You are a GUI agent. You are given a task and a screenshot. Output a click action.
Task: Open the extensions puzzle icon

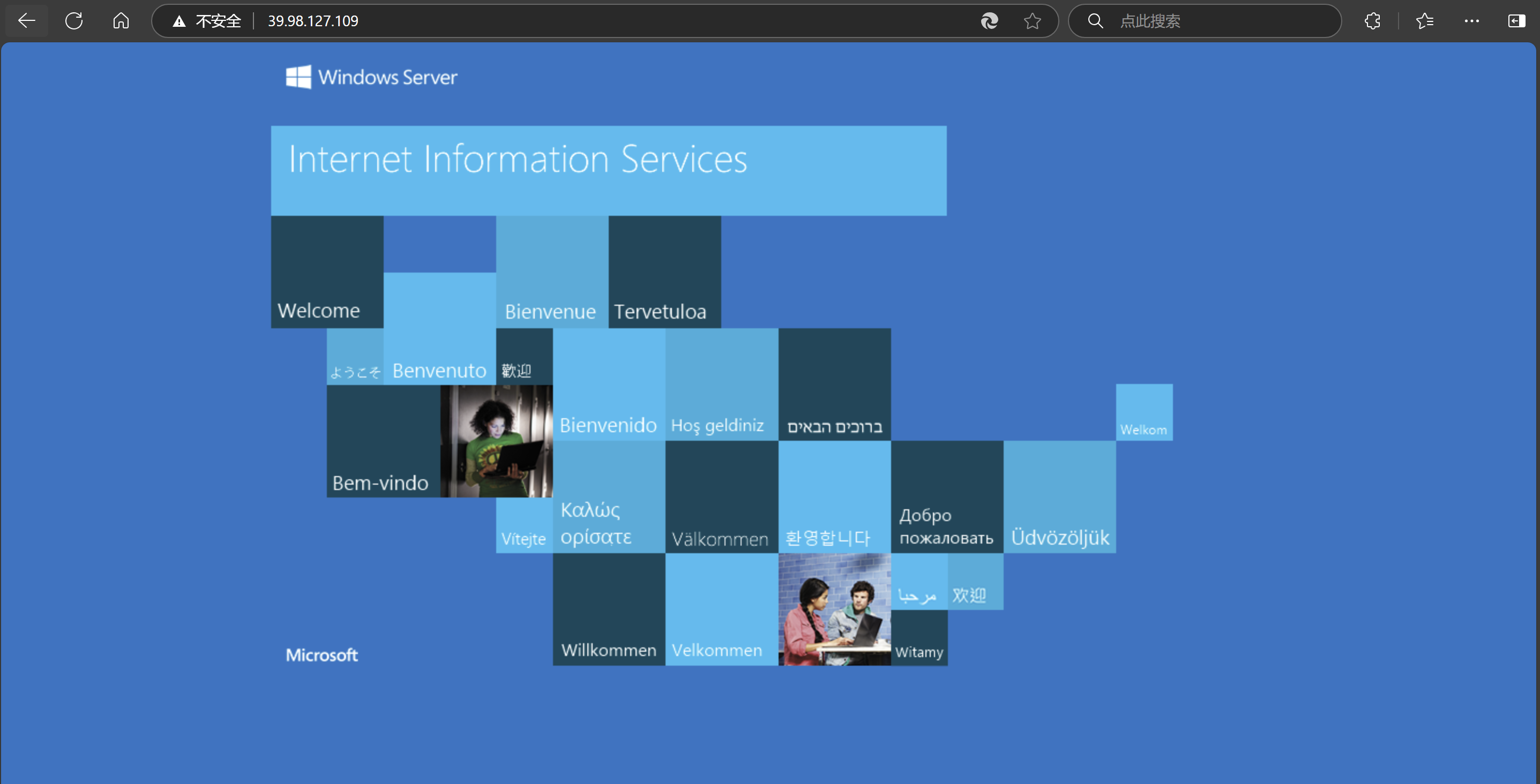(x=1373, y=21)
